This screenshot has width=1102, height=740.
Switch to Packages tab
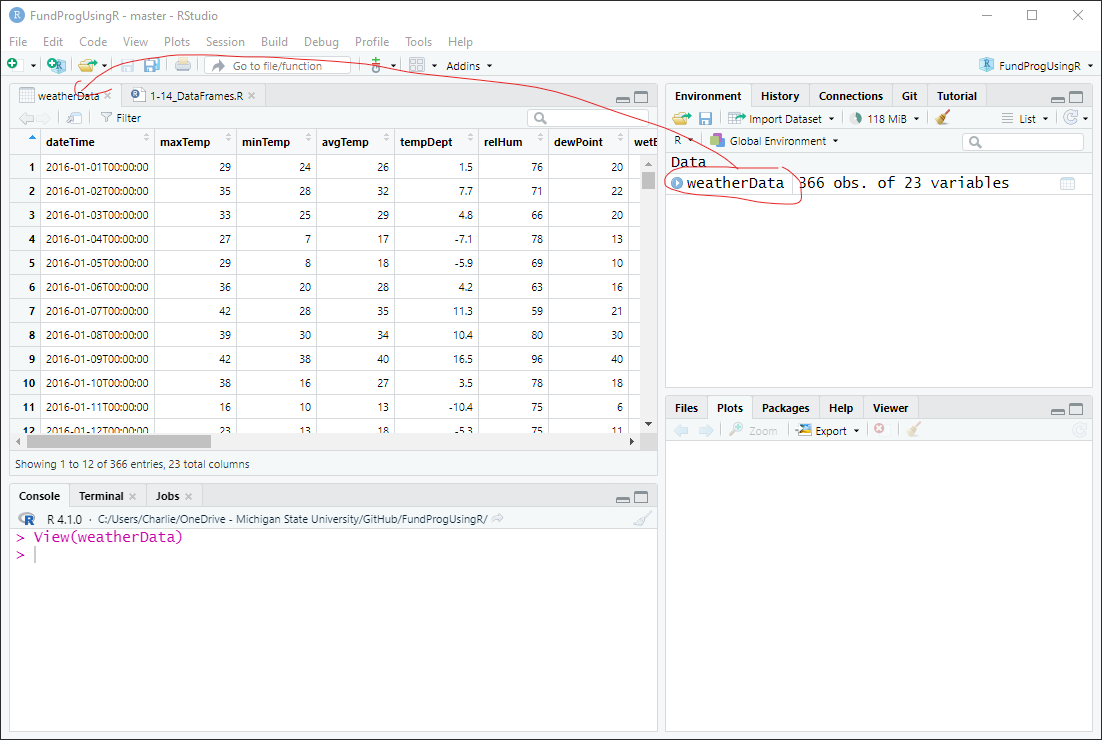(785, 408)
